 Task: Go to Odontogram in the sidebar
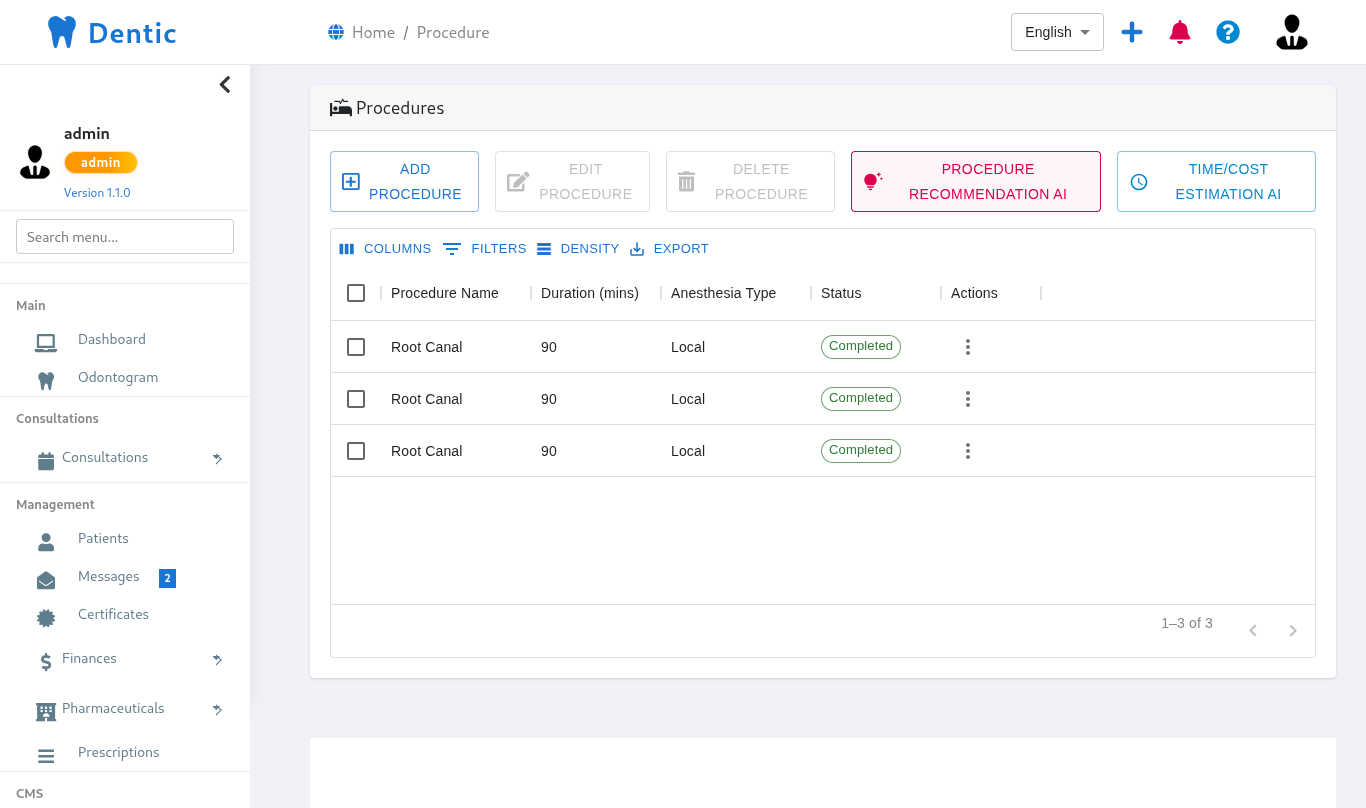[117, 378]
